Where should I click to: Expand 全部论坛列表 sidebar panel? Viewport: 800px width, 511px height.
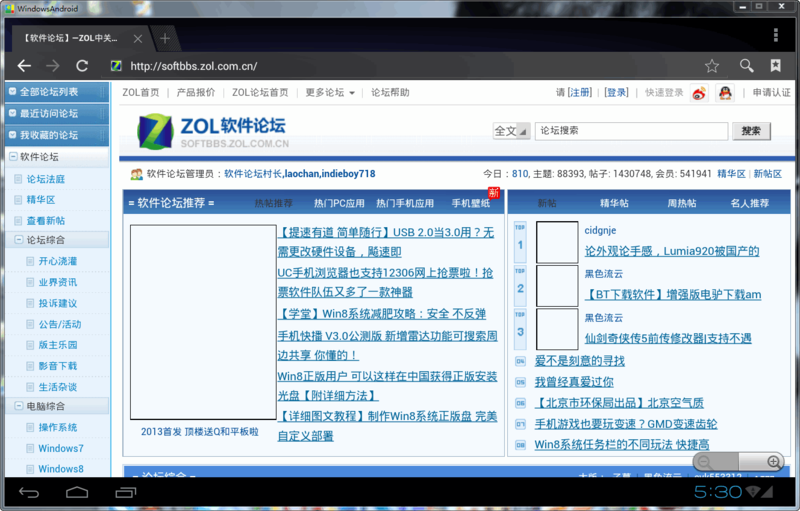(x=57, y=92)
